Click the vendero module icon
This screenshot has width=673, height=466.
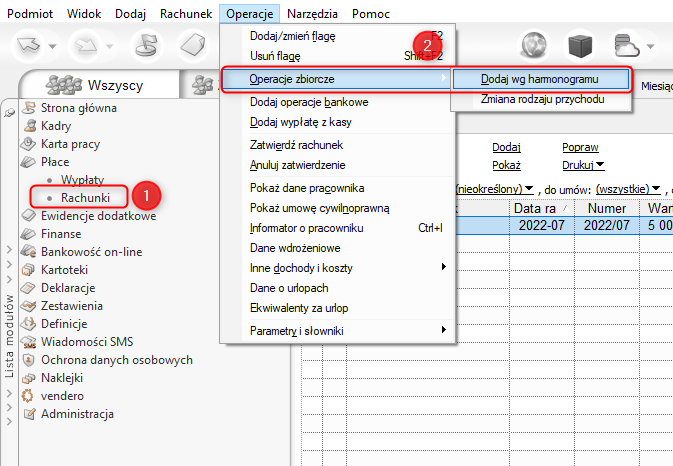(28, 396)
